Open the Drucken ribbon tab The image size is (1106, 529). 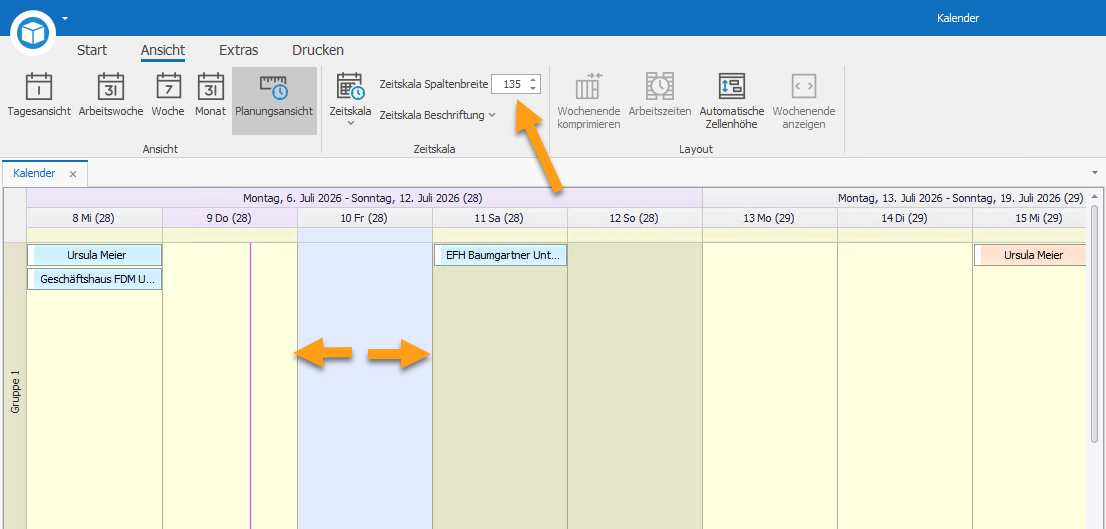tap(318, 50)
